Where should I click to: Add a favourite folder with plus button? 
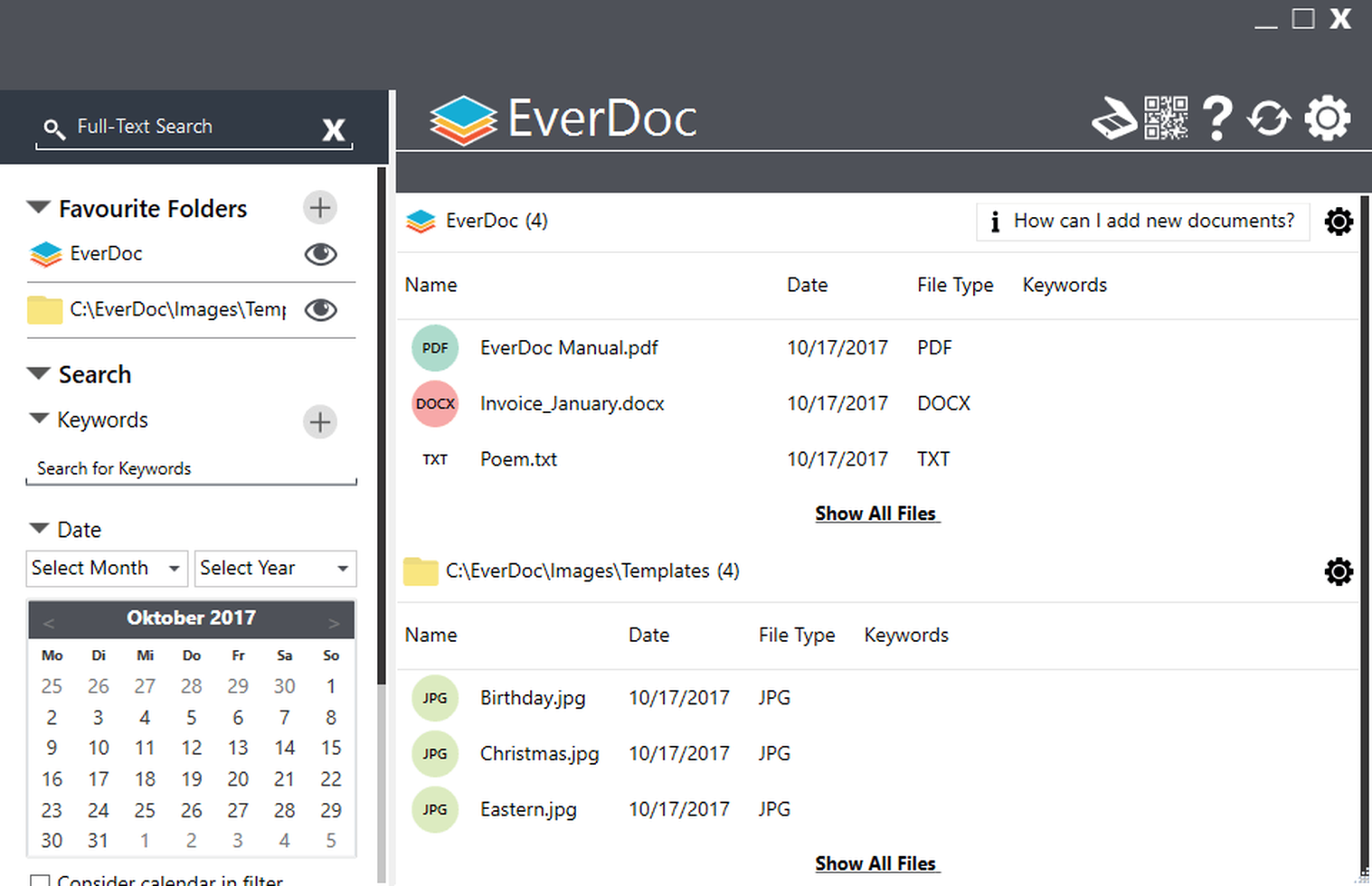coord(319,208)
